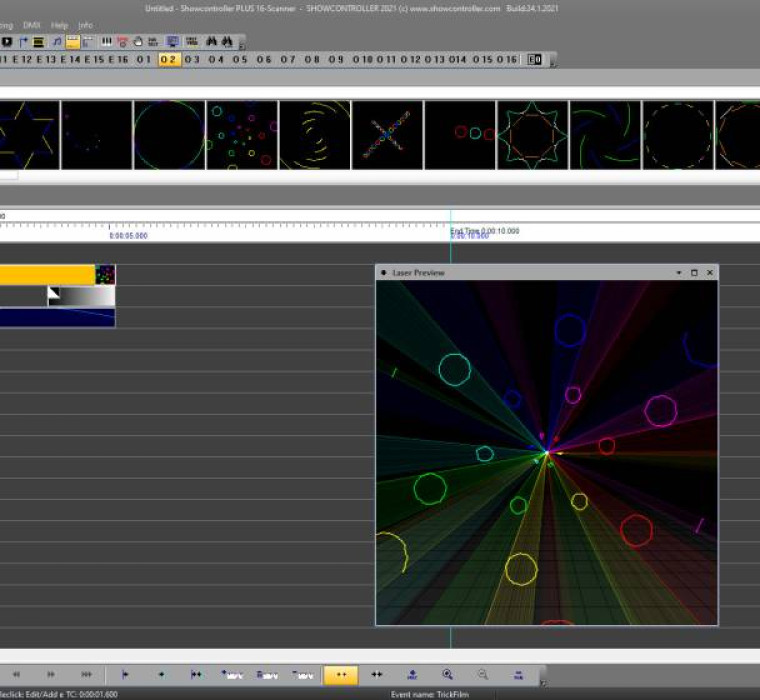Click the fast-forward arrows playback icon

[x=51, y=675]
